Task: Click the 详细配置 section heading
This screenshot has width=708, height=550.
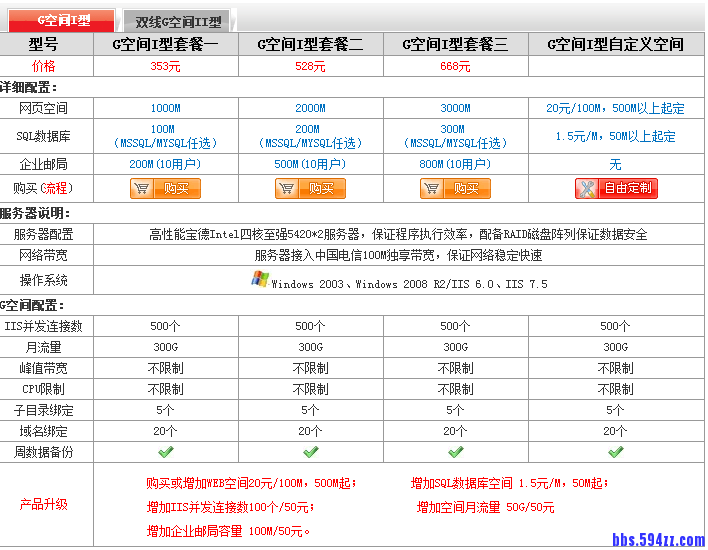Action: point(28,87)
